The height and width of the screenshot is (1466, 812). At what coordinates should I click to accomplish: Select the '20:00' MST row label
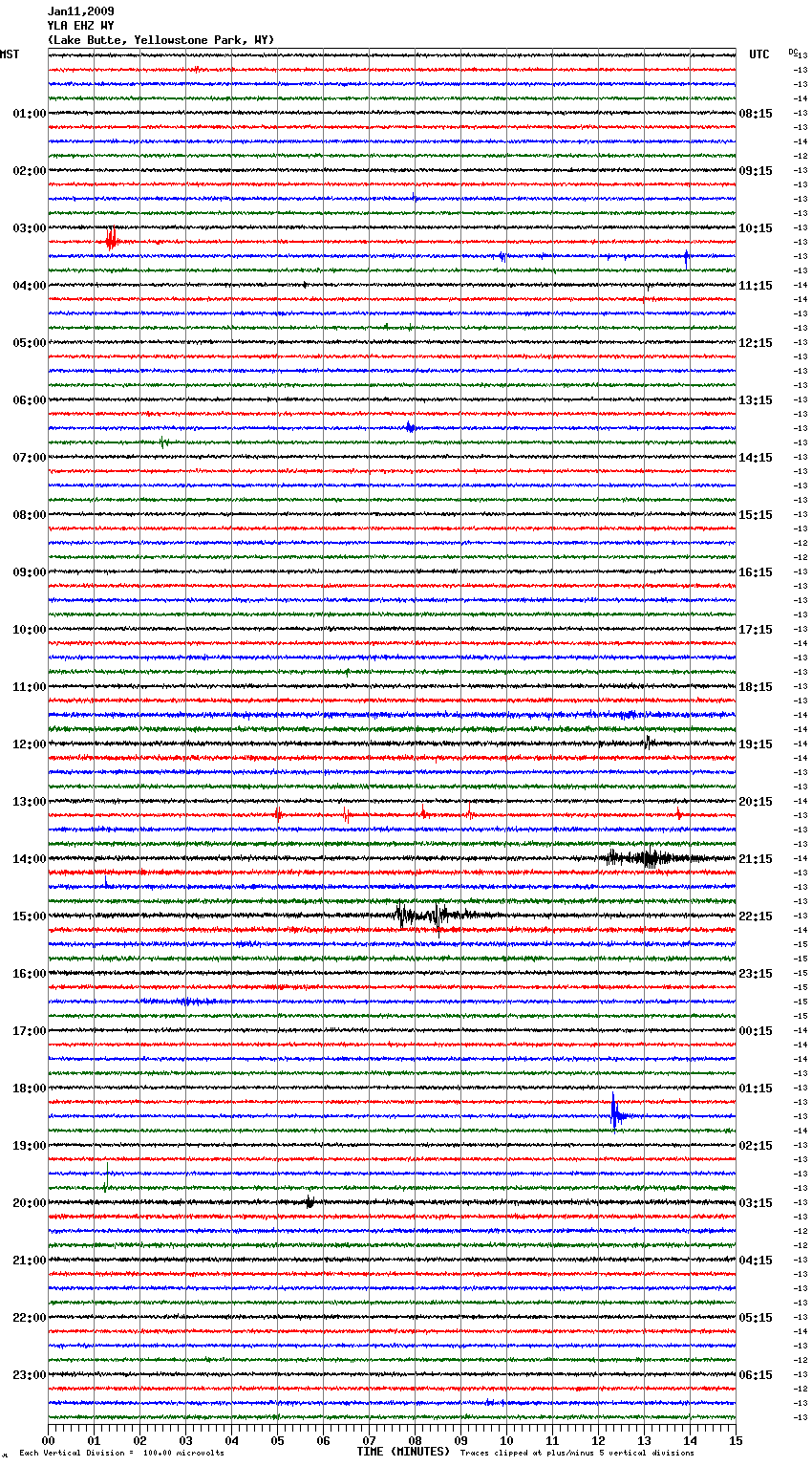(x=29, y=1203)
